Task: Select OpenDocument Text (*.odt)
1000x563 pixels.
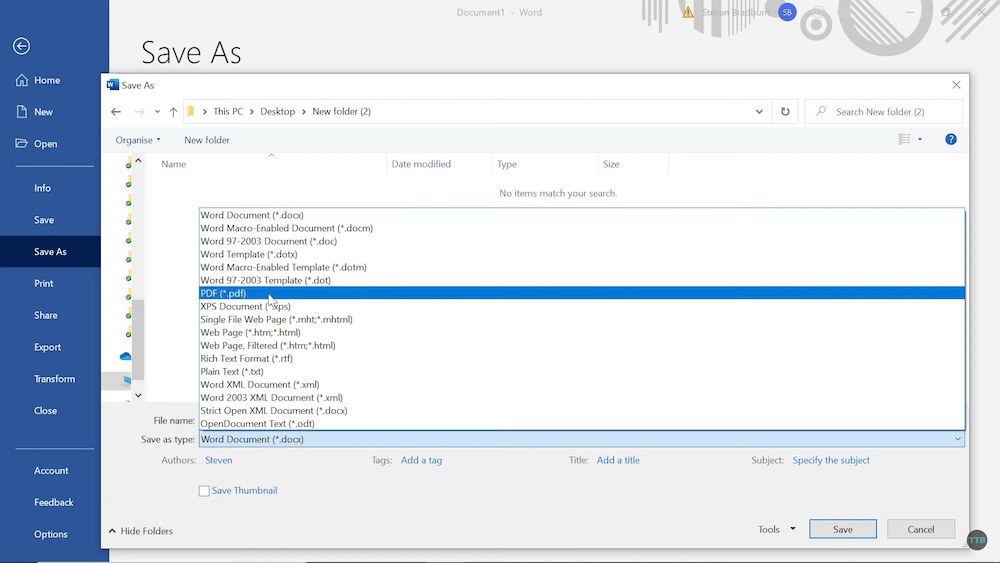Action: coord(582,423)
